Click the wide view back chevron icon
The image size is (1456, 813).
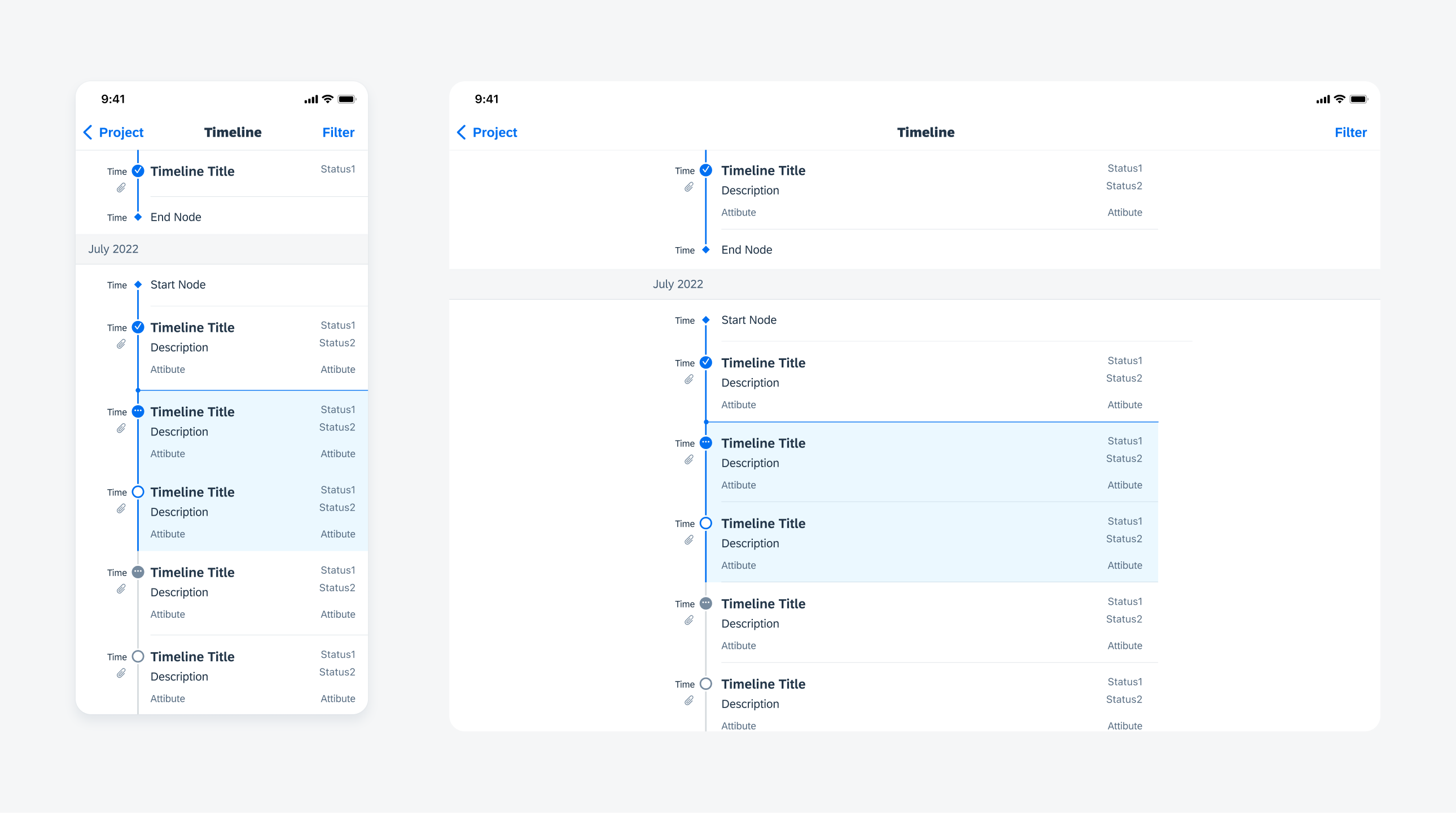[x=461, y=132]
